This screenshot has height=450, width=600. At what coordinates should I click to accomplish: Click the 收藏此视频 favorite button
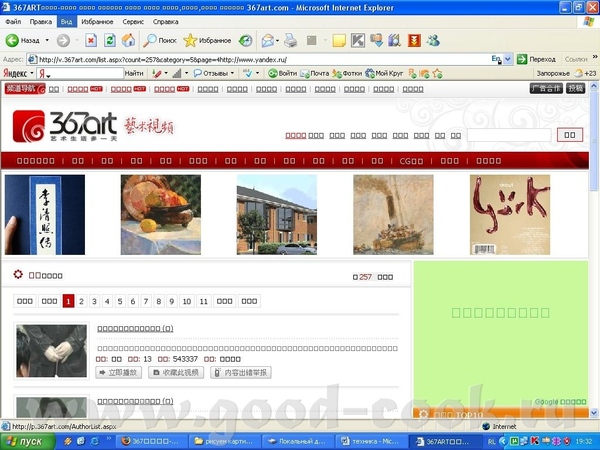(176, 372)
